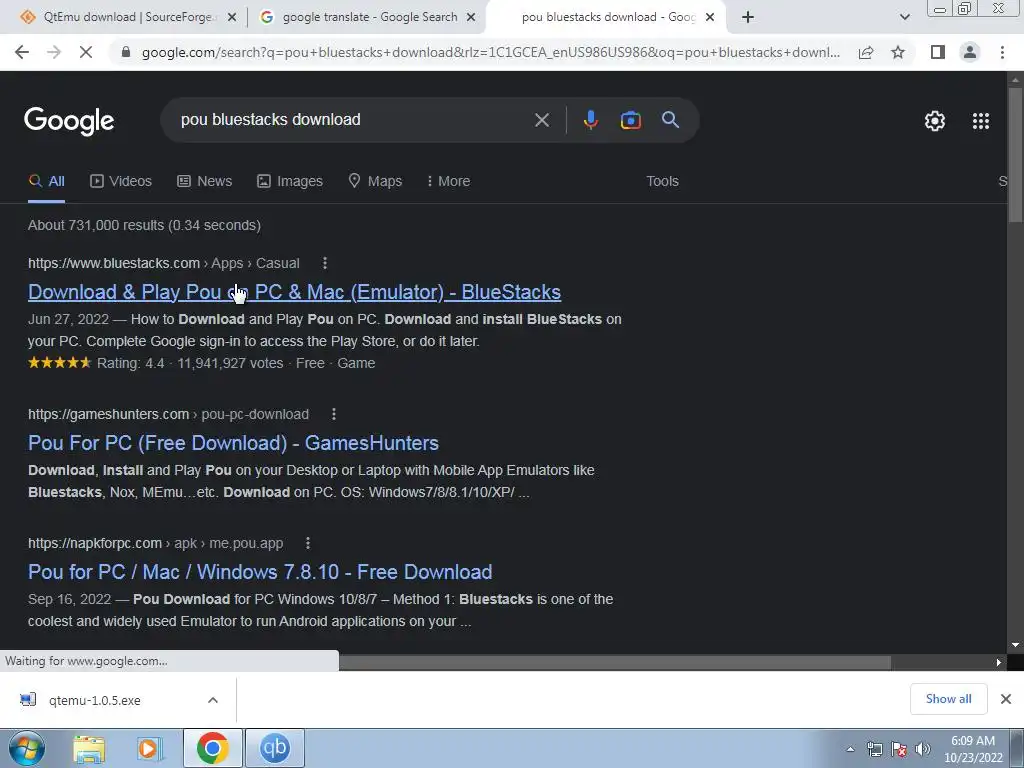Bookmark this page with the star icon
The image size is (1024, 768).
898,52
